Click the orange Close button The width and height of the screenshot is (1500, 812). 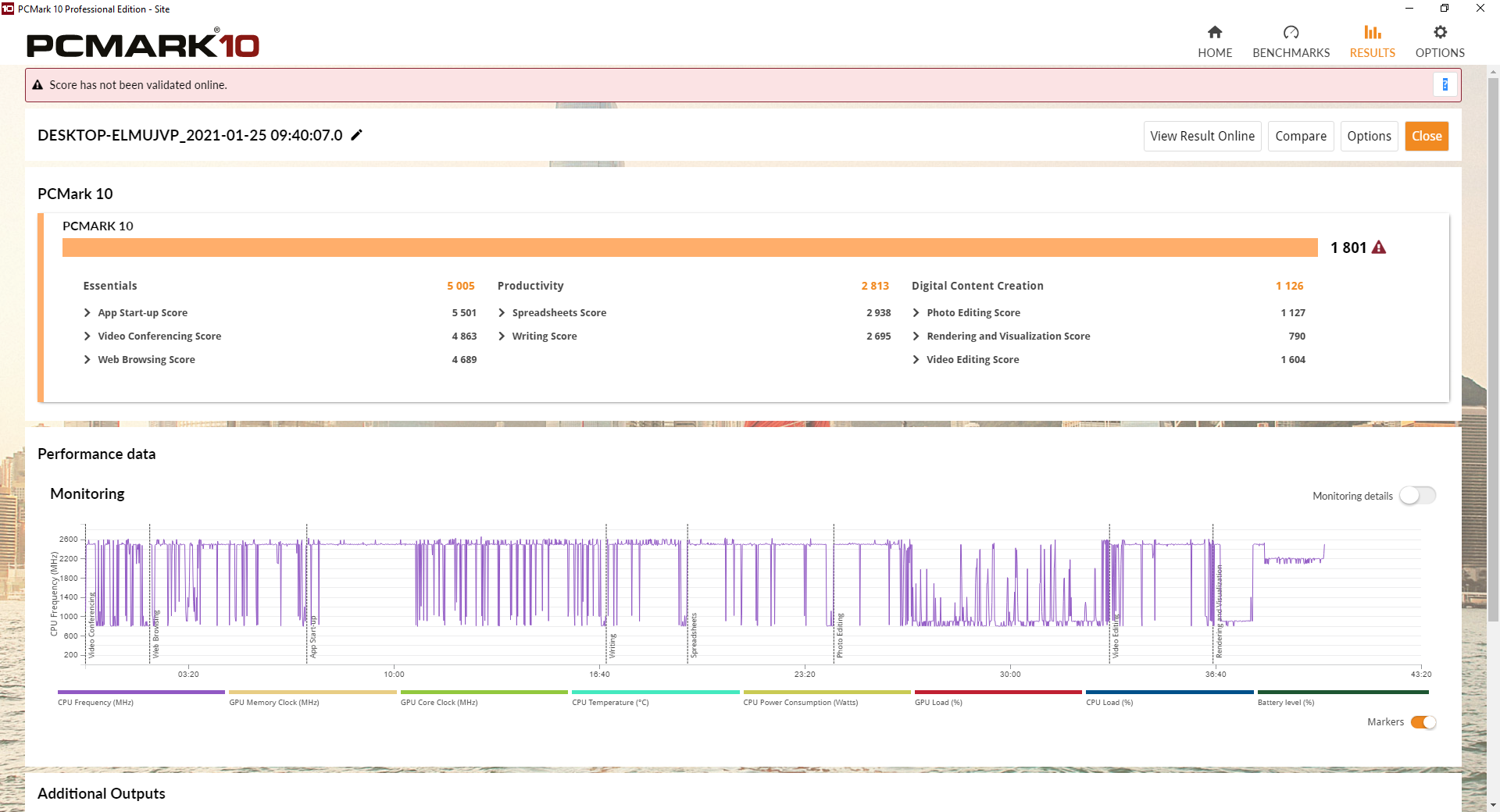click(1427, 136)
